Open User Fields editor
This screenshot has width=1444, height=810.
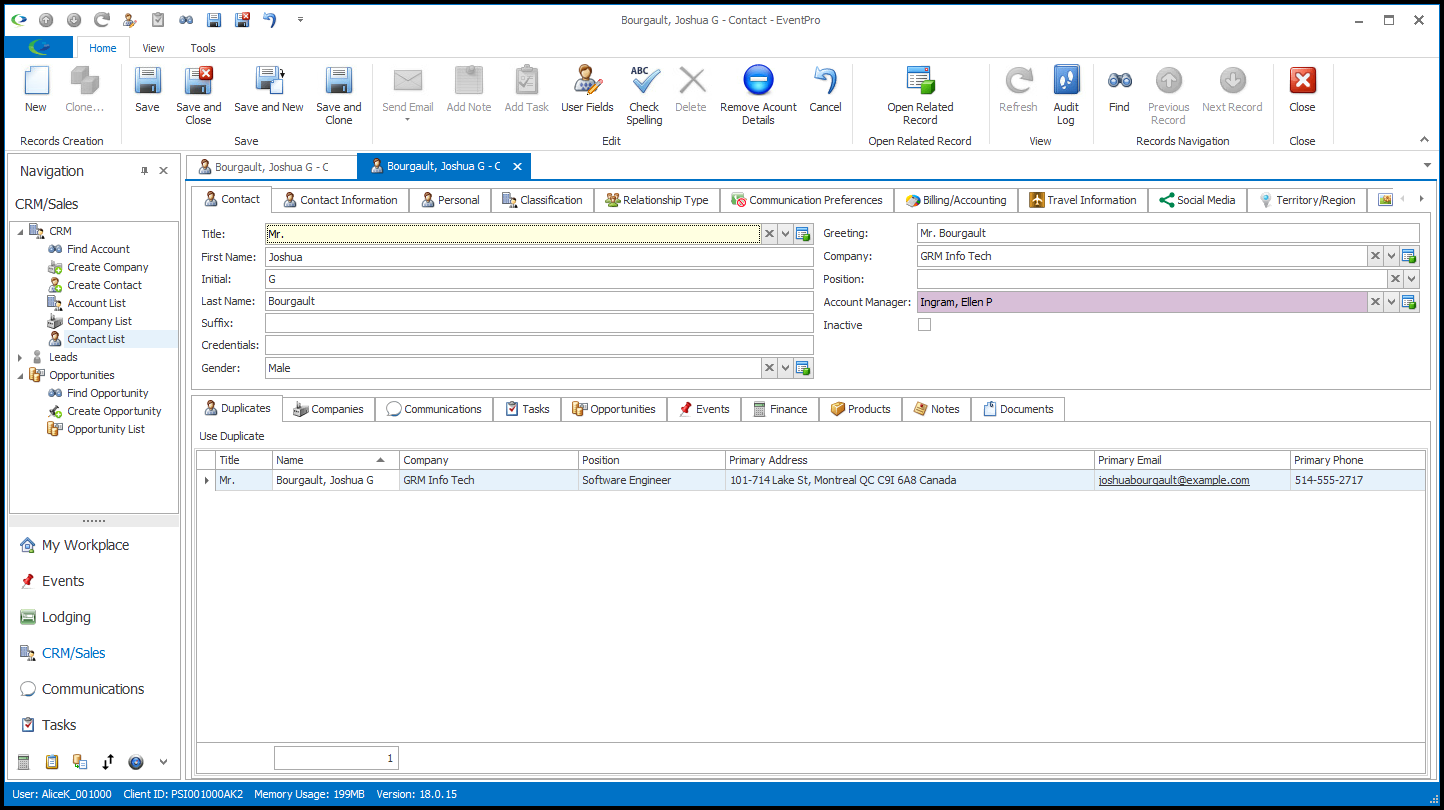(x=587, y=82)
